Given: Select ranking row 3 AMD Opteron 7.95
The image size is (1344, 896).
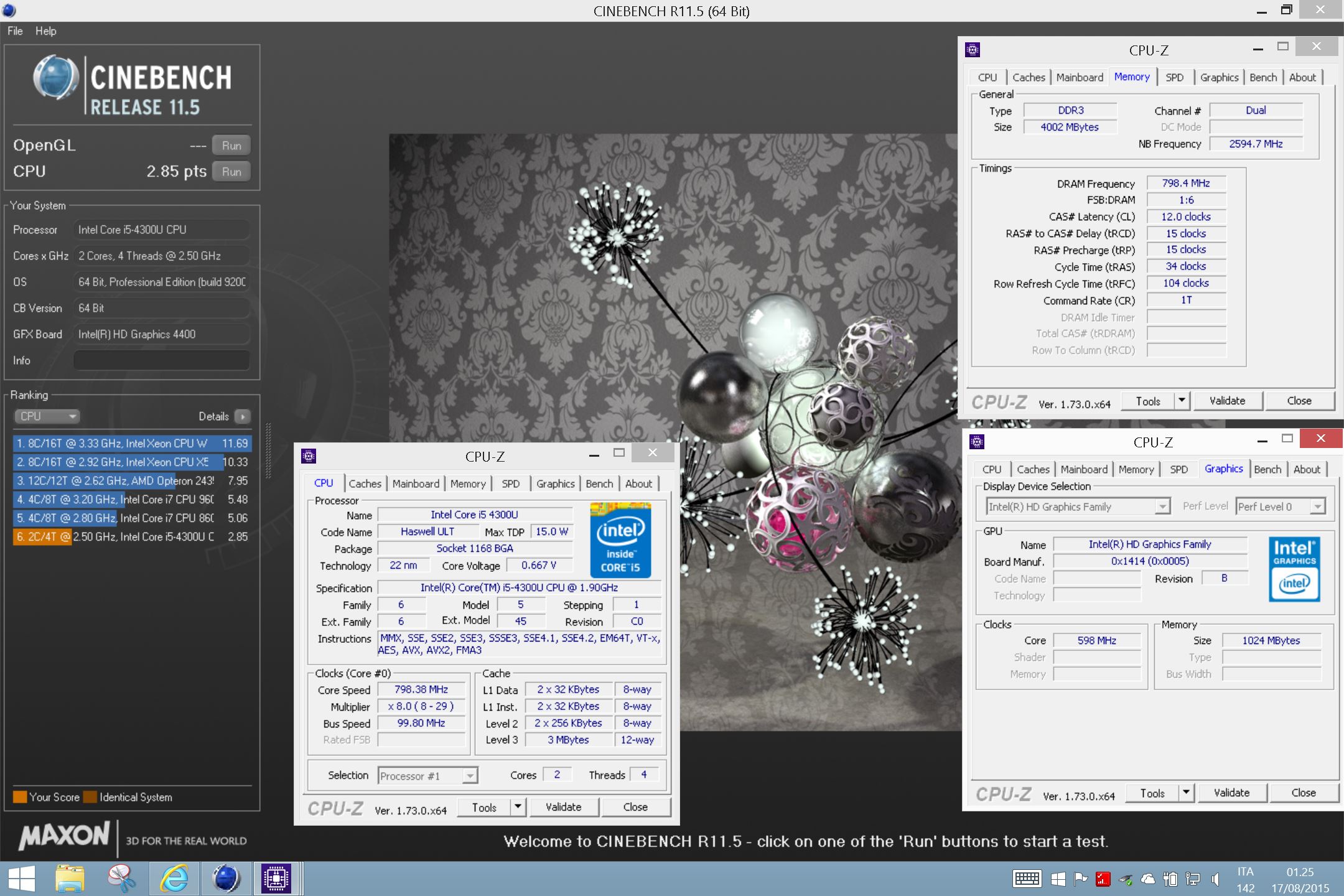Looking at the screenshot, I should pyautogui.click(x=132, y=481).
